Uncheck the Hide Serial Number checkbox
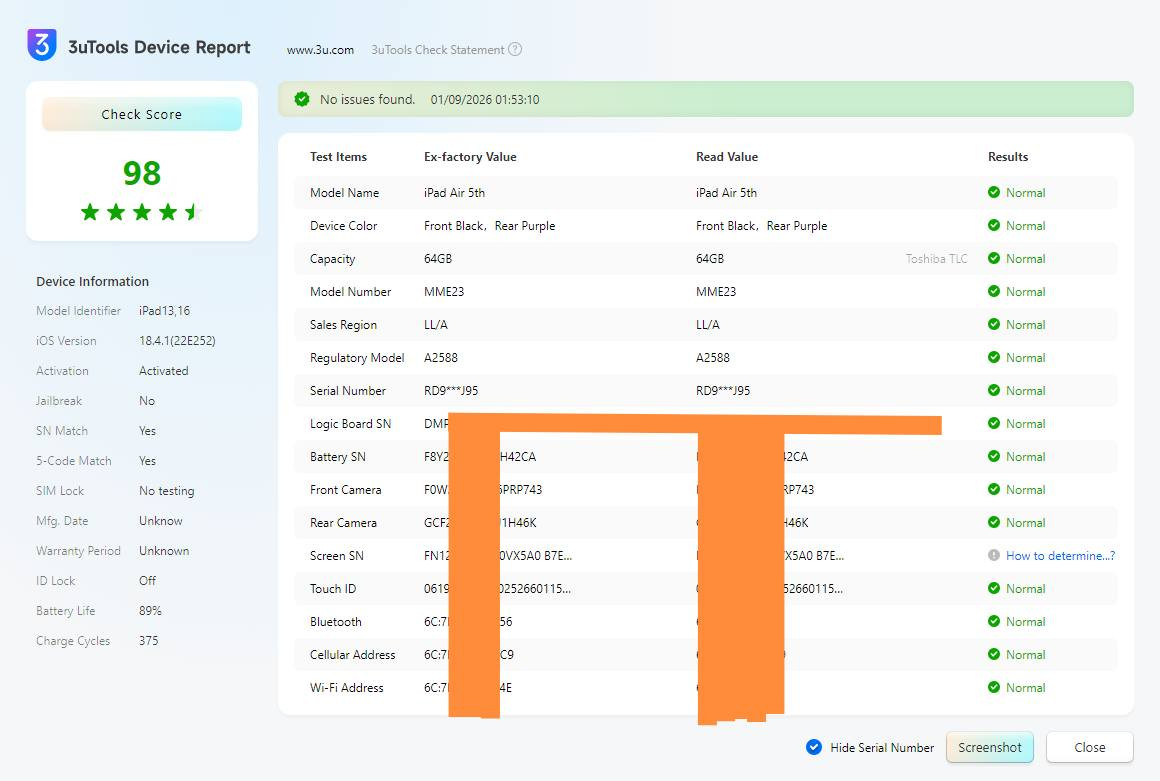Viewport: 1160px width, 781px height. coord(814,747)
